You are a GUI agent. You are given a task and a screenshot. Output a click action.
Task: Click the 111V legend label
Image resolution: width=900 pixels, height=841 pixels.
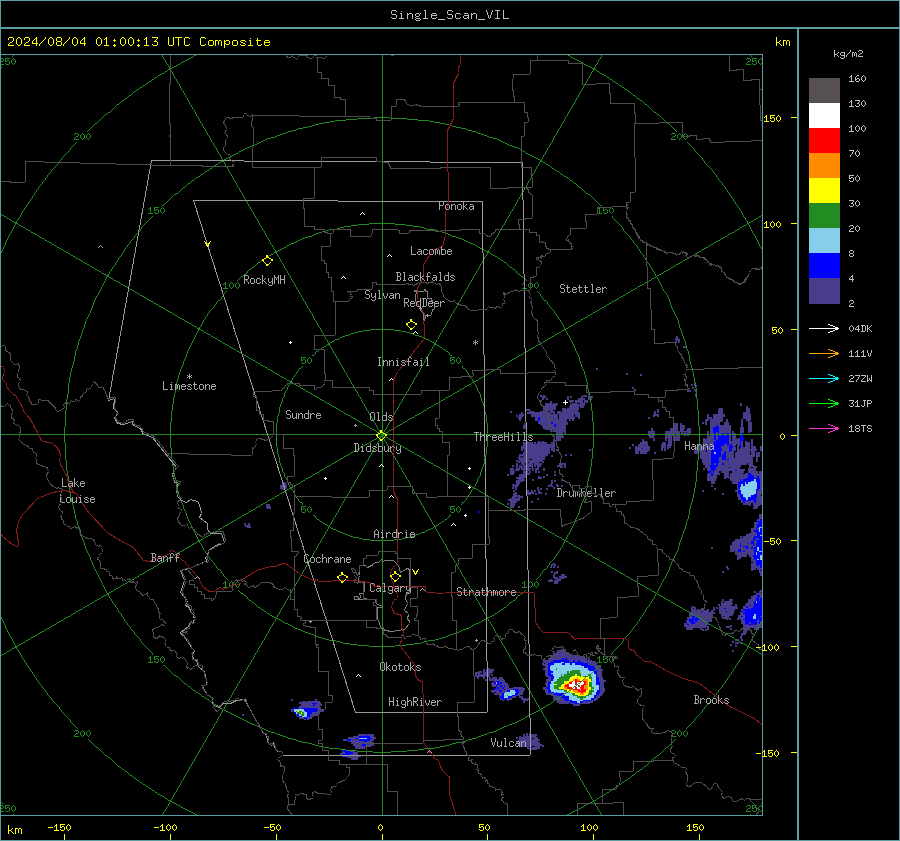[860, 354]
